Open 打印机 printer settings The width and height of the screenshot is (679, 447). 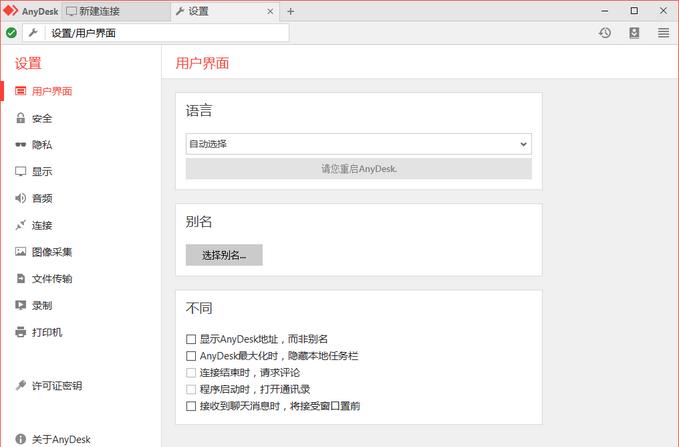tap(46, 332)
